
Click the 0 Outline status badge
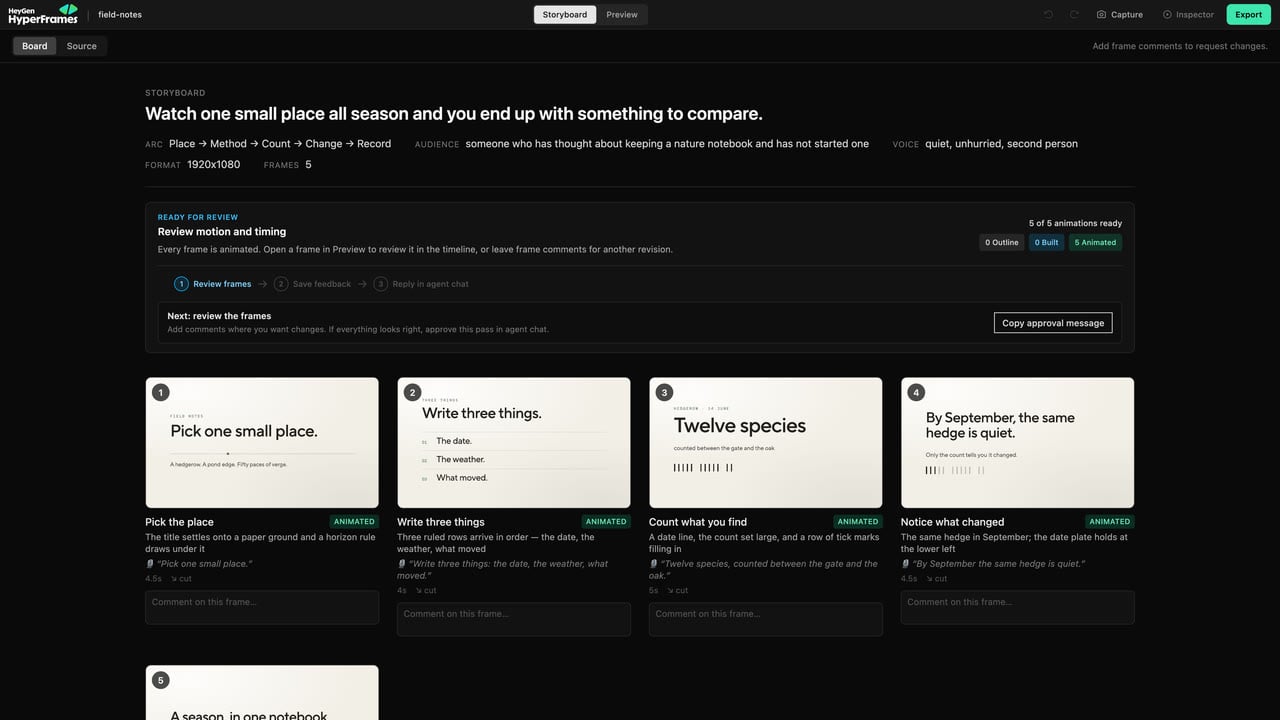coord(1002,242)
